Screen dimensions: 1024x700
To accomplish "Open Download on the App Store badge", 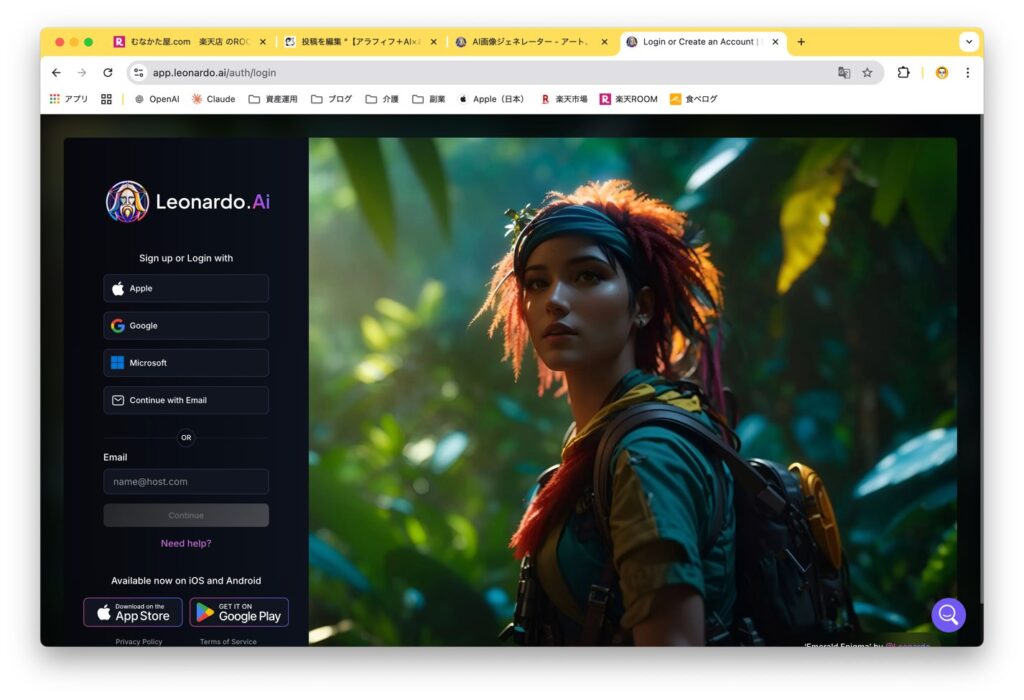I will (x=133, y=612).
